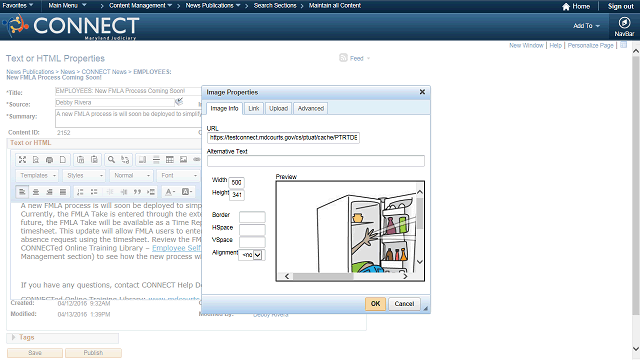Open the Favorites menu
The height and width of the screenshot is (360, 640).
pyautogui.click(x=18, y=6)
